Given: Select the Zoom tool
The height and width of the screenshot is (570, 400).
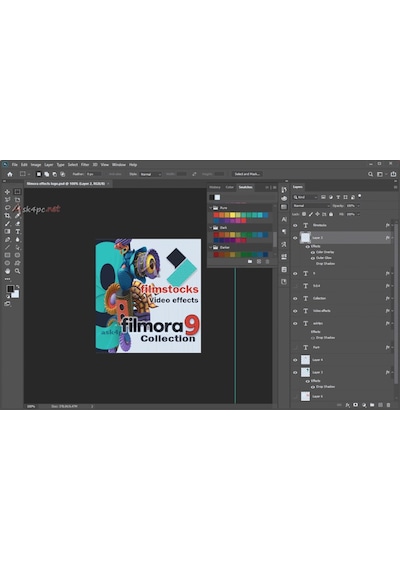Looking at the screenshot, I should (17, 271).
